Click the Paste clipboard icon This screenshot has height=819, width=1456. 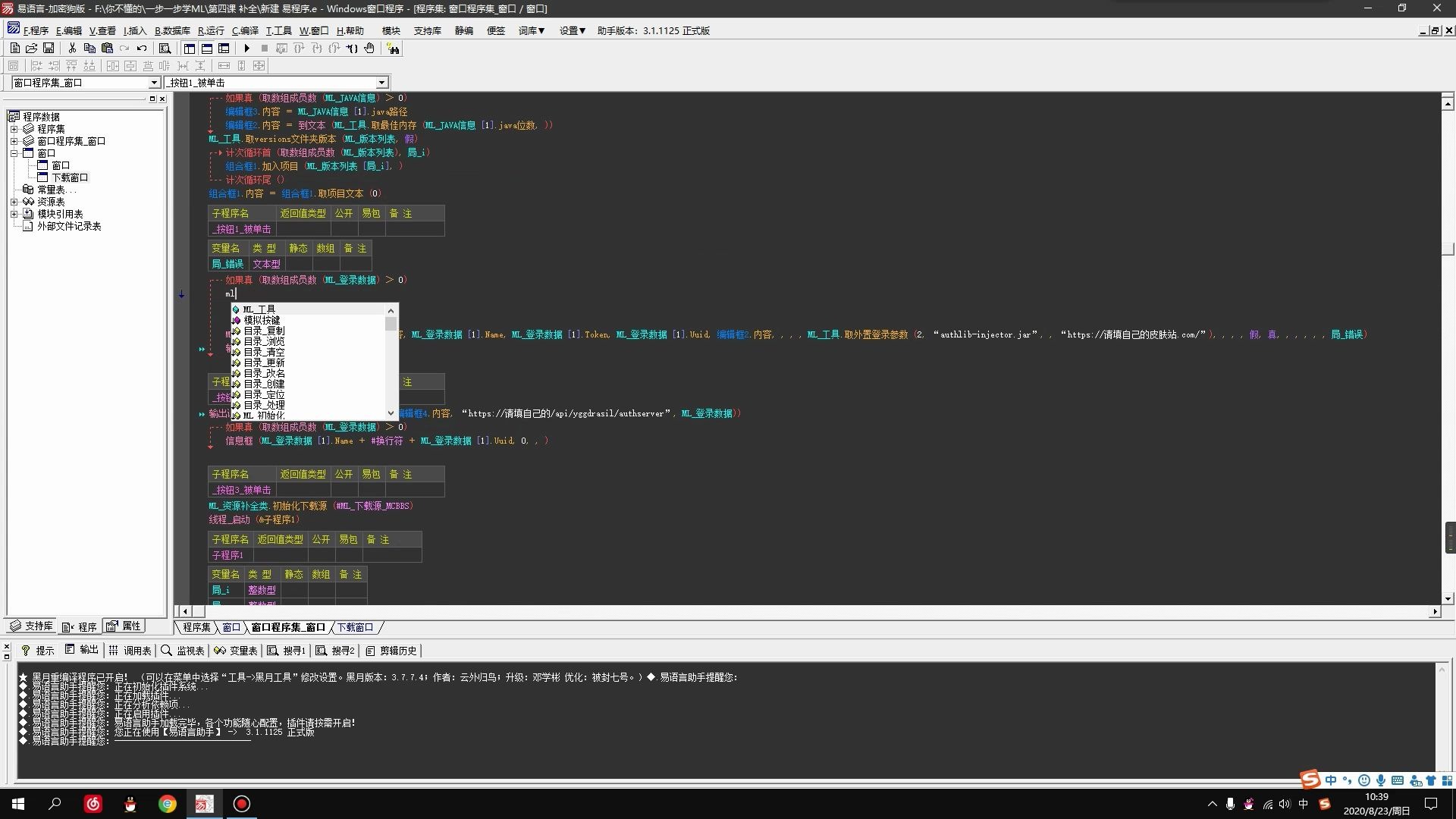tap(107, 48)
